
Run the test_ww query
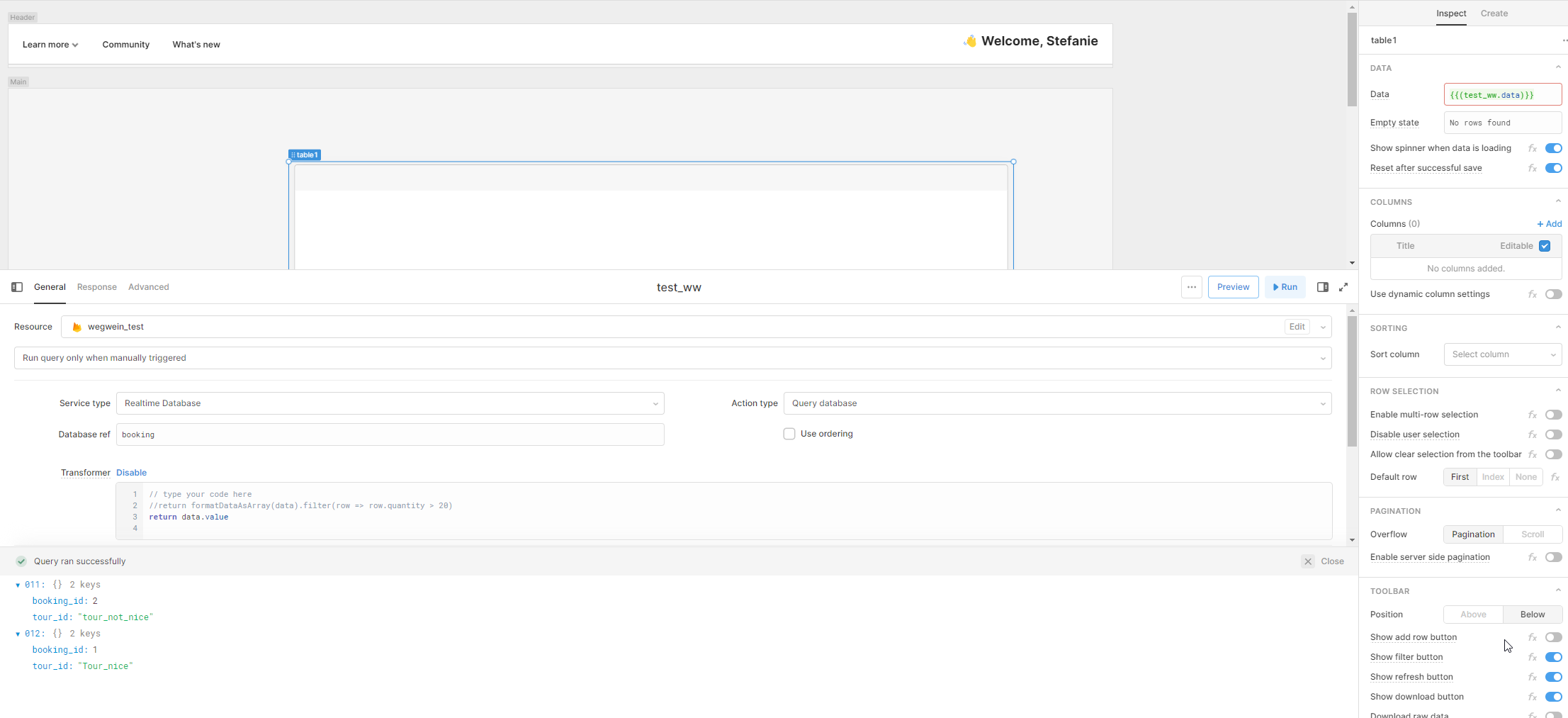[1285, 287]
